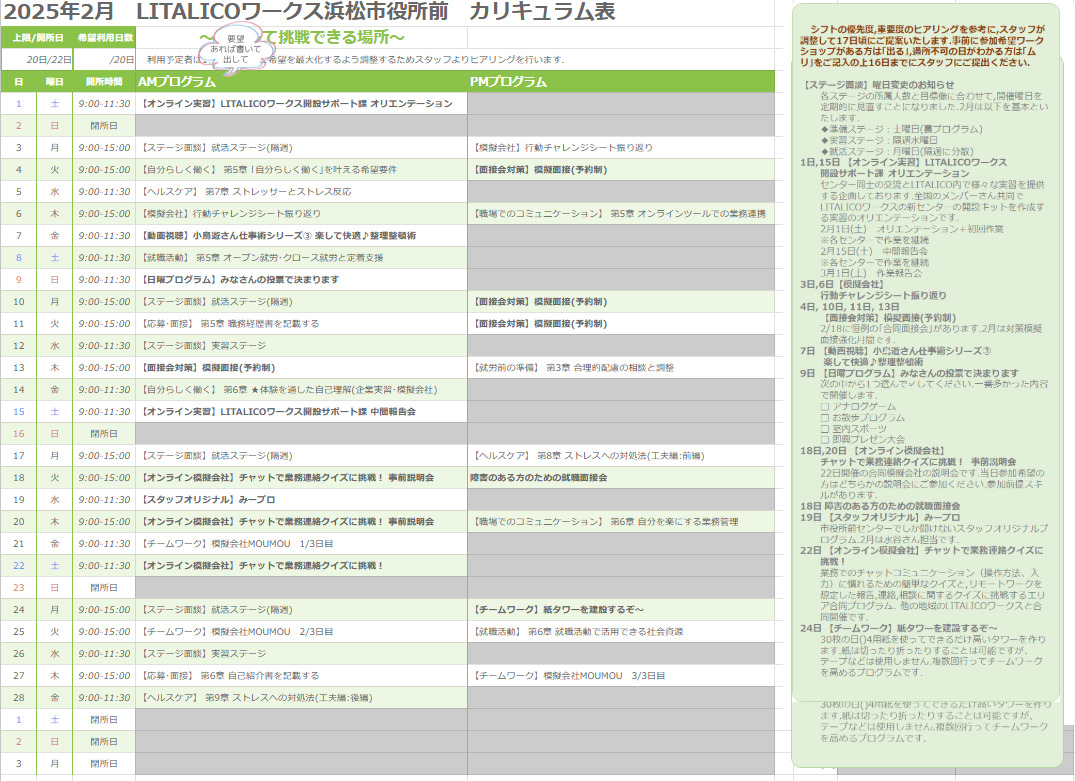Select day 4 PM '模擬面接(予約制)' cell
The width and height of the screenshot is (1075, 781).
(621, 169)
